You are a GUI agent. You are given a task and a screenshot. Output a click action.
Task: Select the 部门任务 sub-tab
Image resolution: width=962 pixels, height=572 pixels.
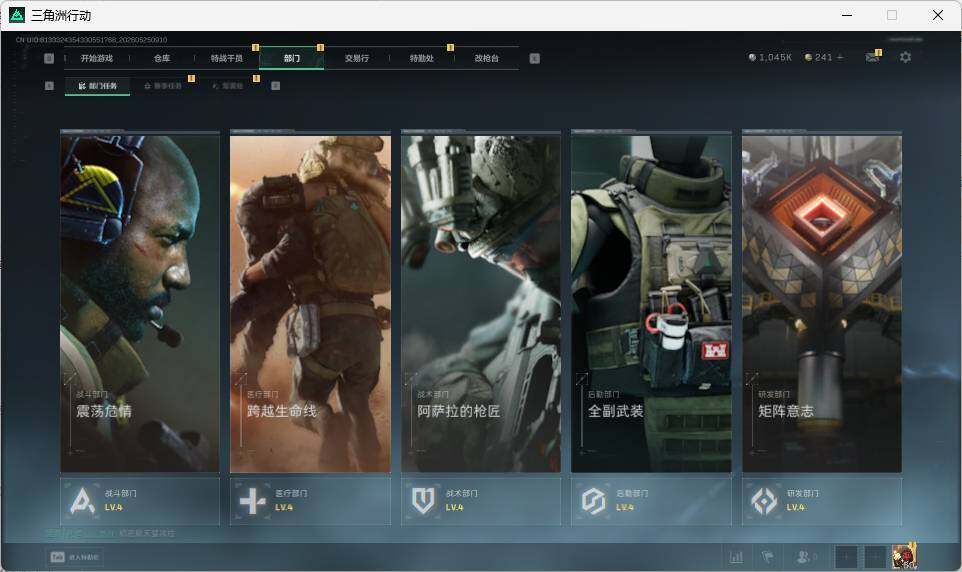(98, 86)
